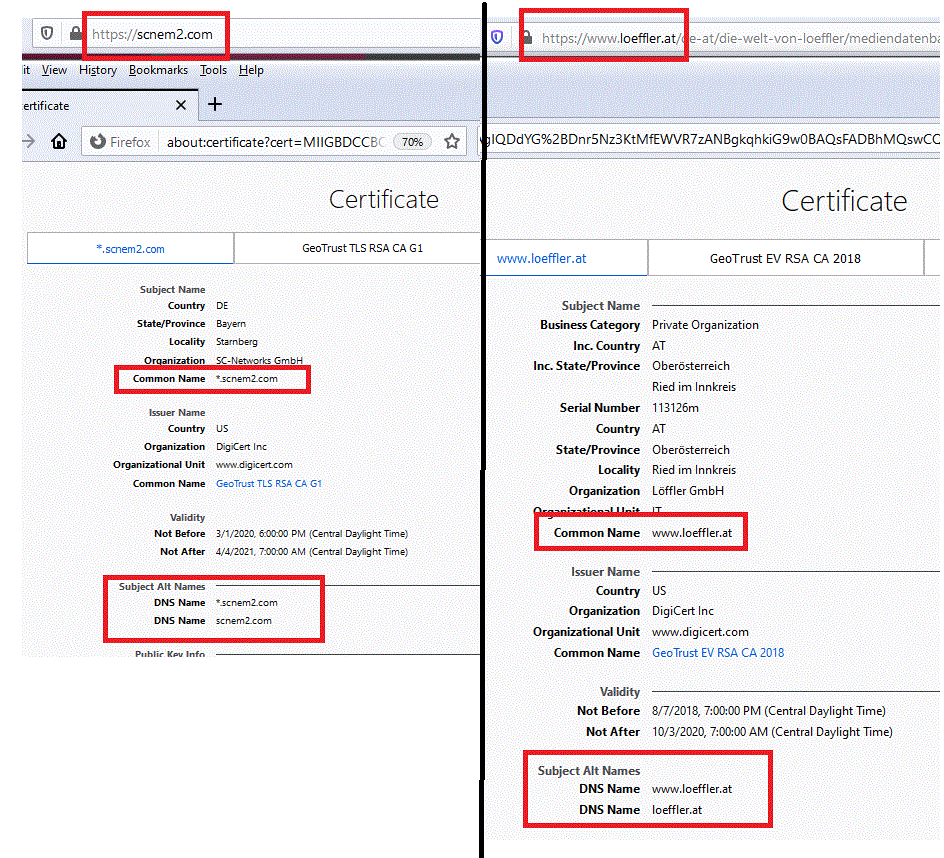Open a new tab with plus button
This screenshot has height=858, width=944.
(215, 104)
